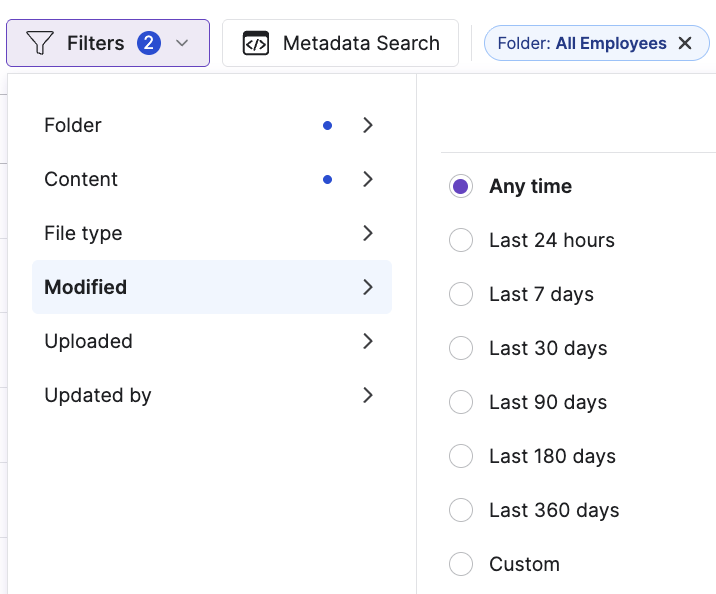Image resolution: width=716 pixels, height=594 pixels.
Task: Click the Metadata Search code icon
Action: pos(256,43)
